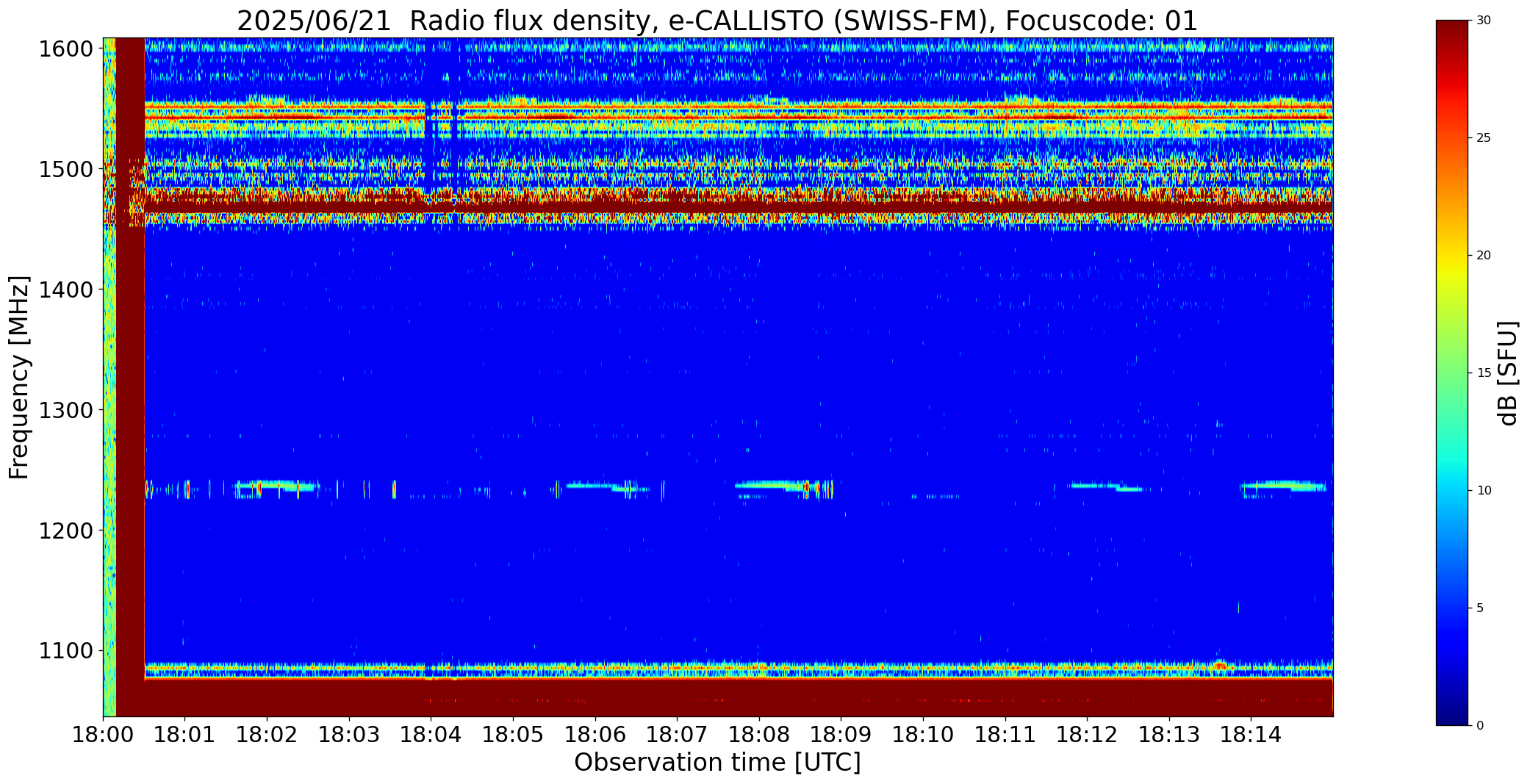Click the colorbar tick label 25

pos(1484,138)
